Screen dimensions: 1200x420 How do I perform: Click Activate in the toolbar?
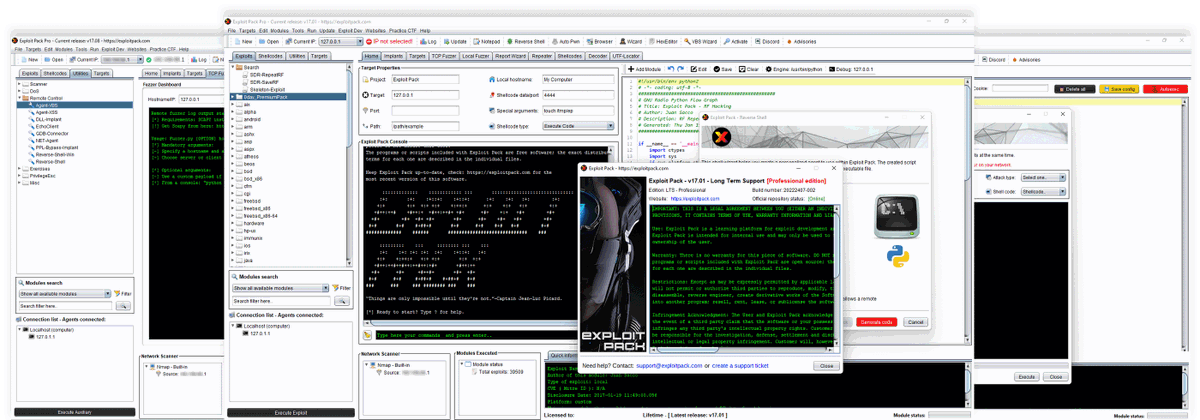[735, 42]
